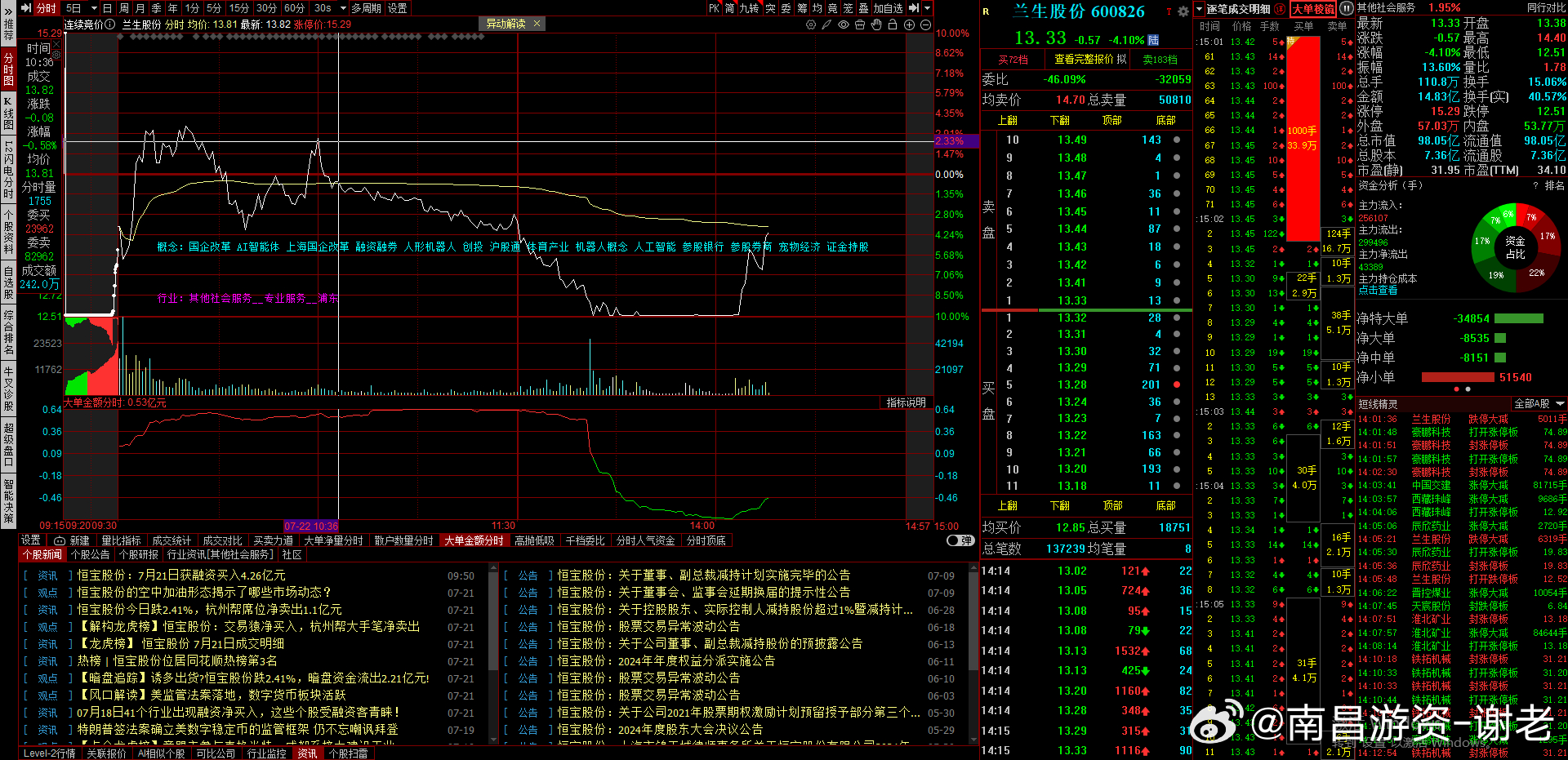
Task: Open 指标说明 indicator description
Action: click(906, 402)
